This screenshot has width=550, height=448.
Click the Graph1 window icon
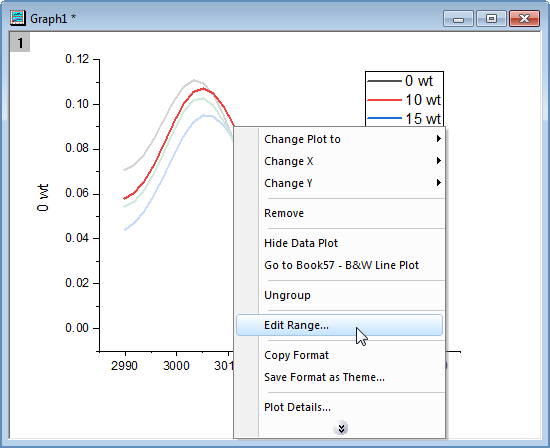pyautogui.click(x=18, y=18)
